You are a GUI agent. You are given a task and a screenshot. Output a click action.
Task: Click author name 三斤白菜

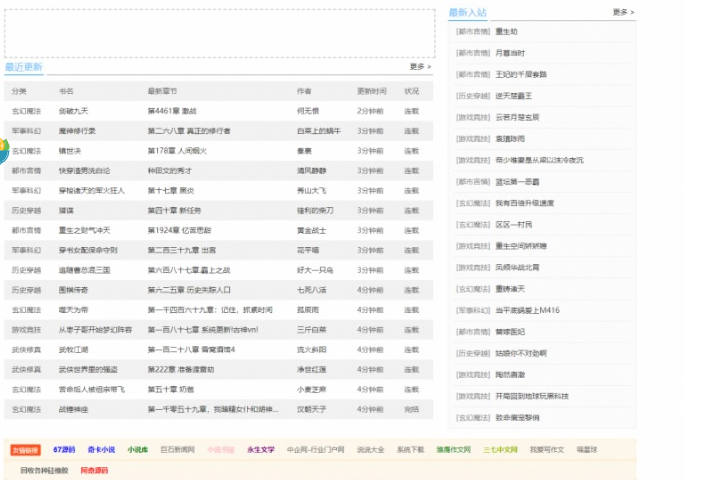pos(312,329)
